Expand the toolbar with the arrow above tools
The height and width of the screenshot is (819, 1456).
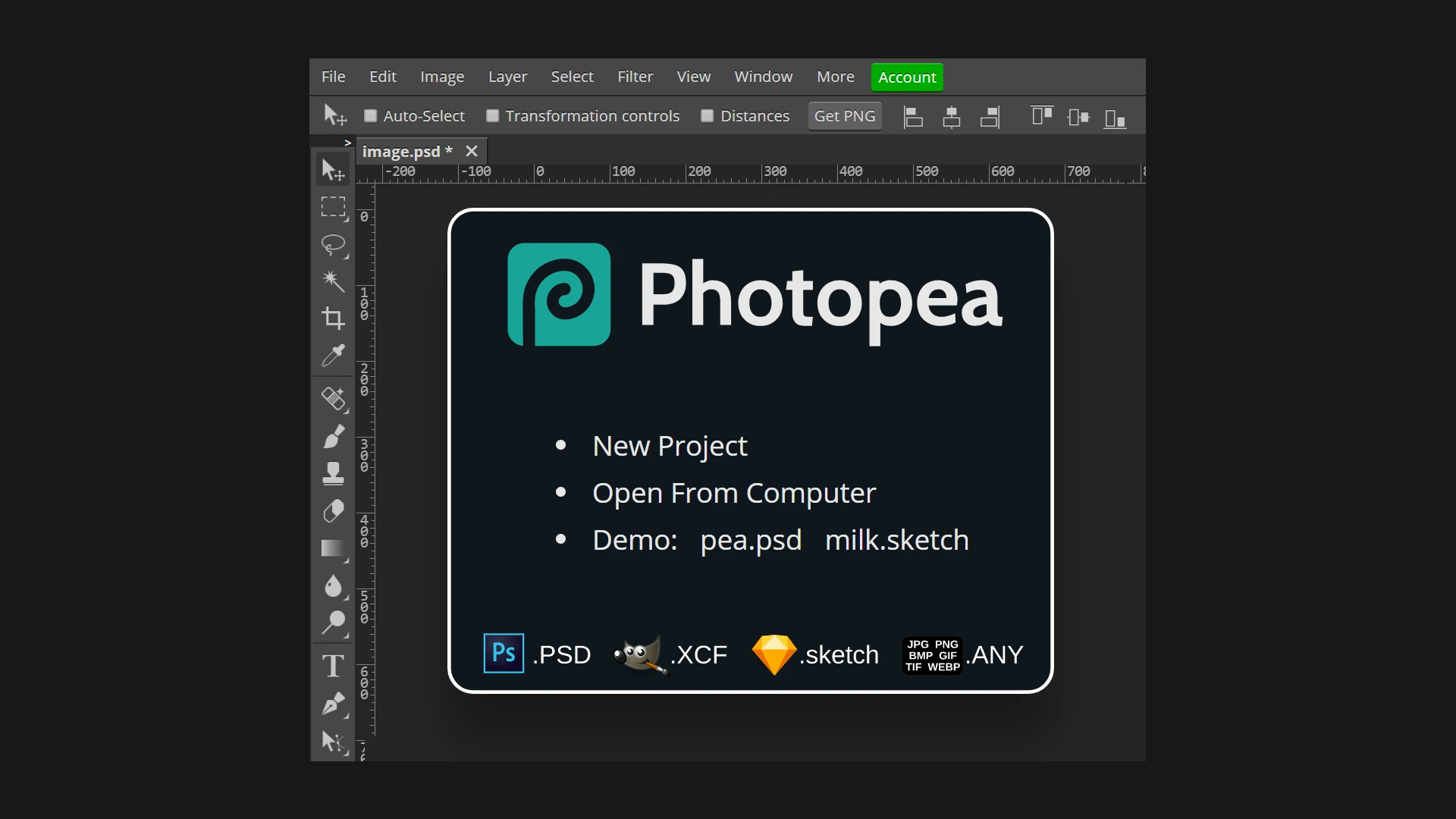click(347, 143)
